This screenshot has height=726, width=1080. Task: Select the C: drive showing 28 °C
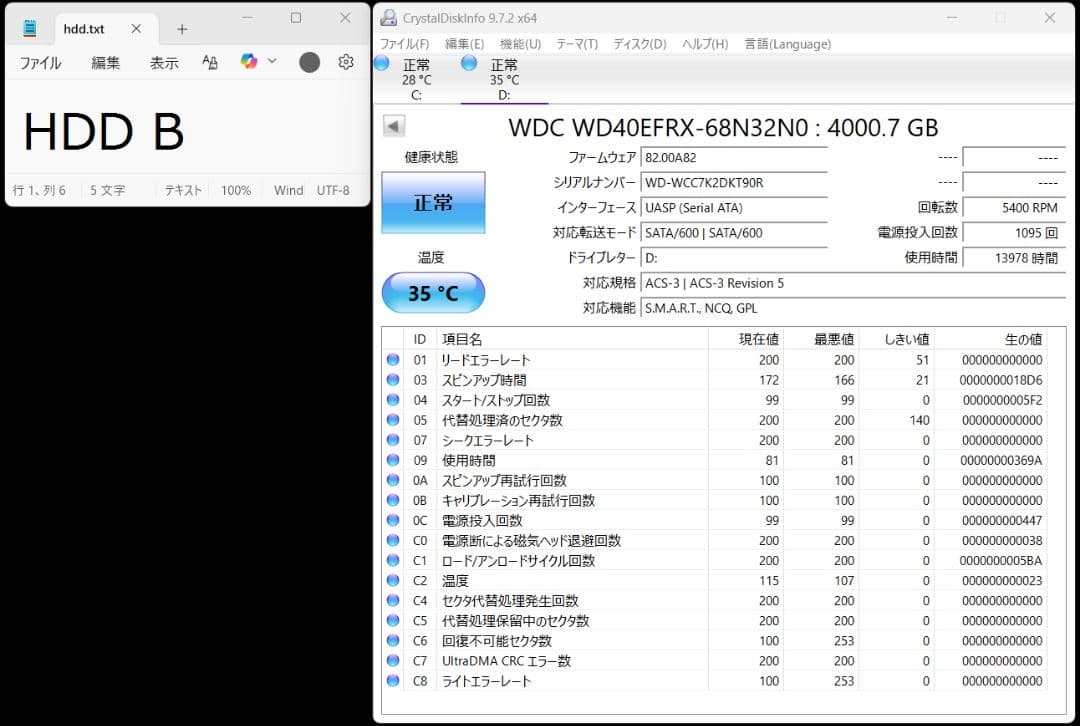[409, 78]
